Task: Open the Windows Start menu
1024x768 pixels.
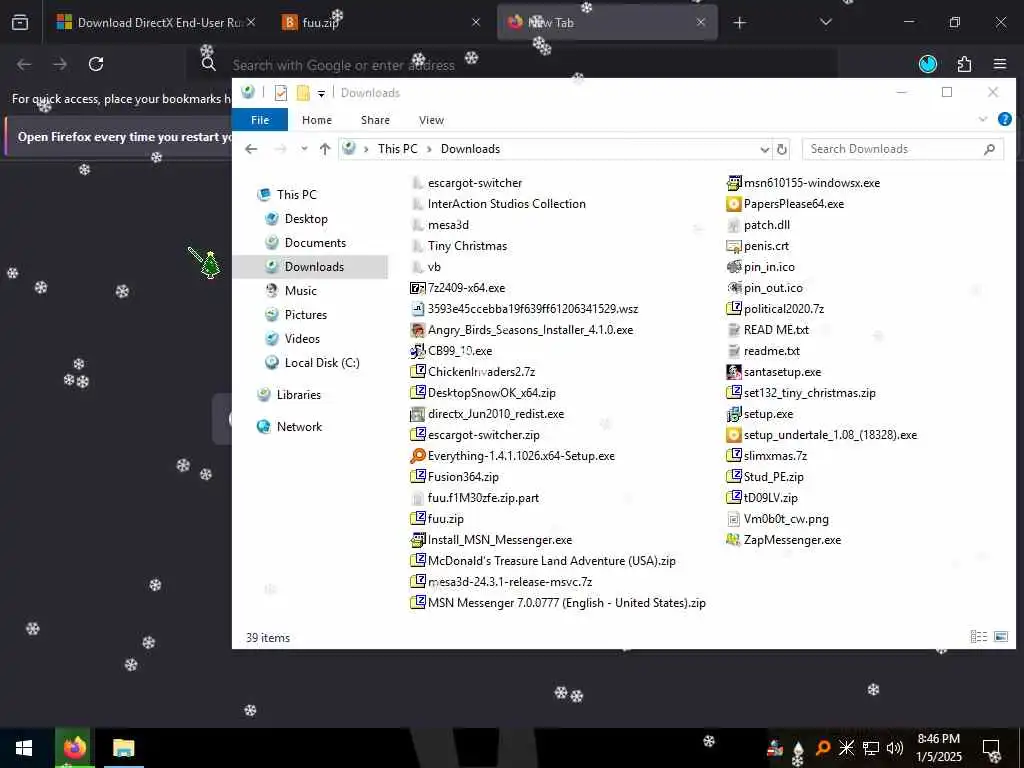Action: [x=24, y=748]
